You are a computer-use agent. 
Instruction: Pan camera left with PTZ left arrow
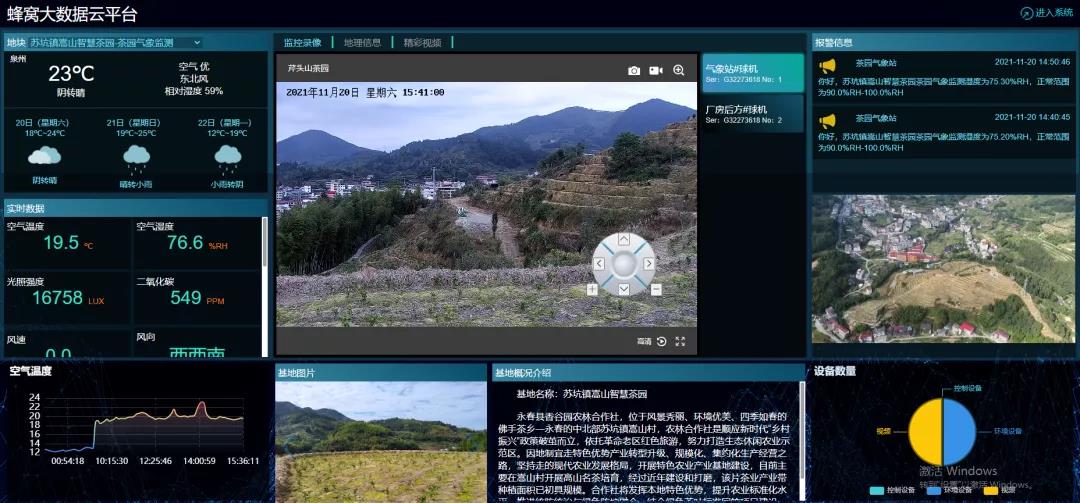pos(599,264)
